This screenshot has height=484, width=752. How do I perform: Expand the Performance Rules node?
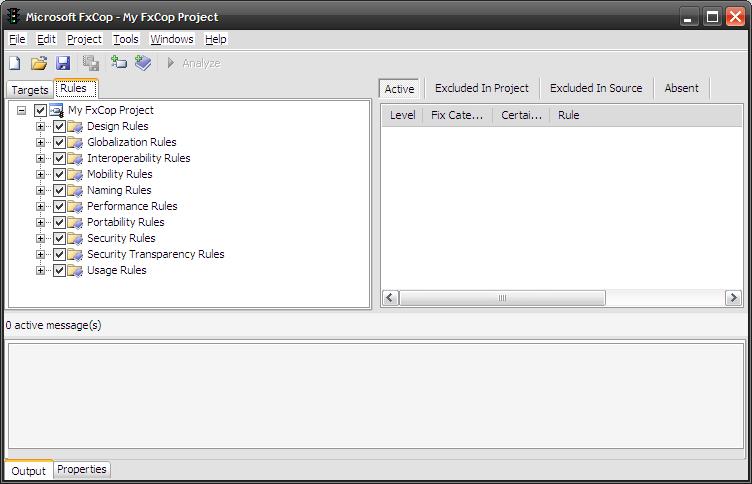point(40,206)
